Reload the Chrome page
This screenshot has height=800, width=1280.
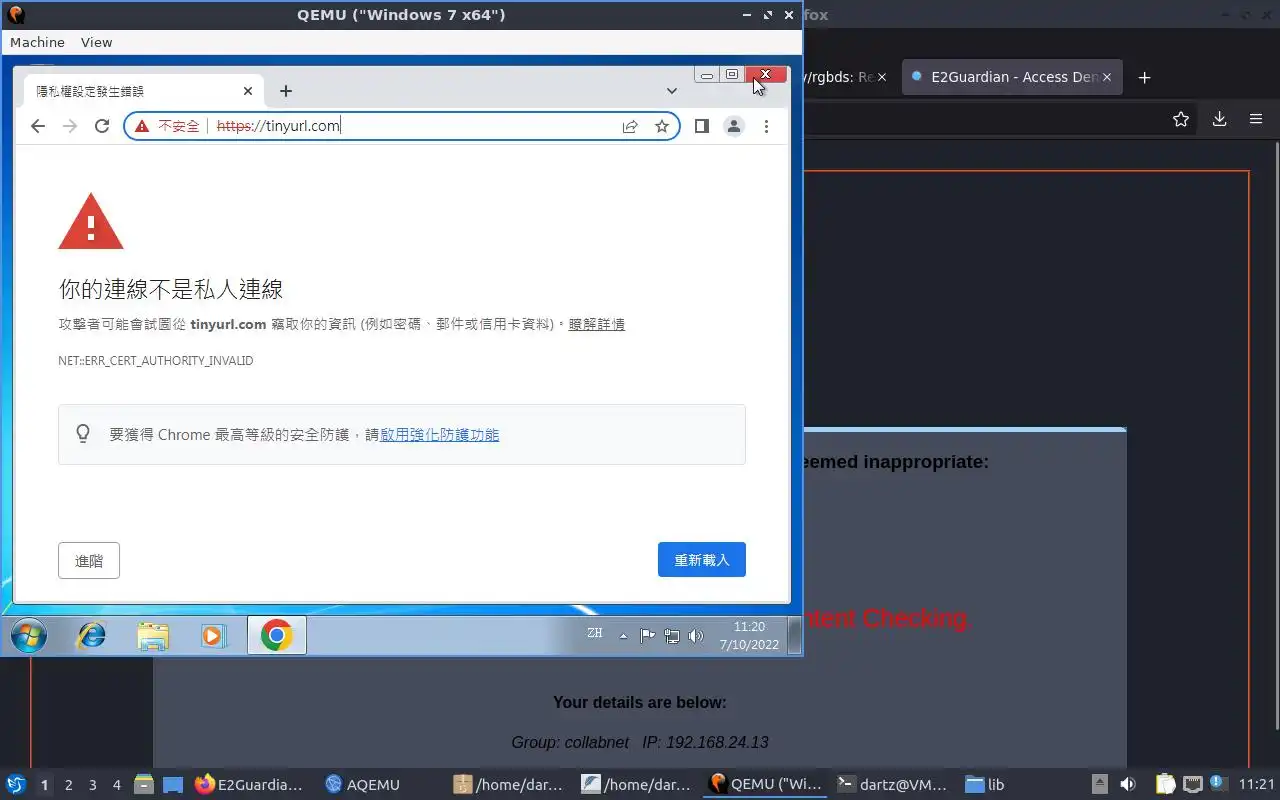coord(101,126)
